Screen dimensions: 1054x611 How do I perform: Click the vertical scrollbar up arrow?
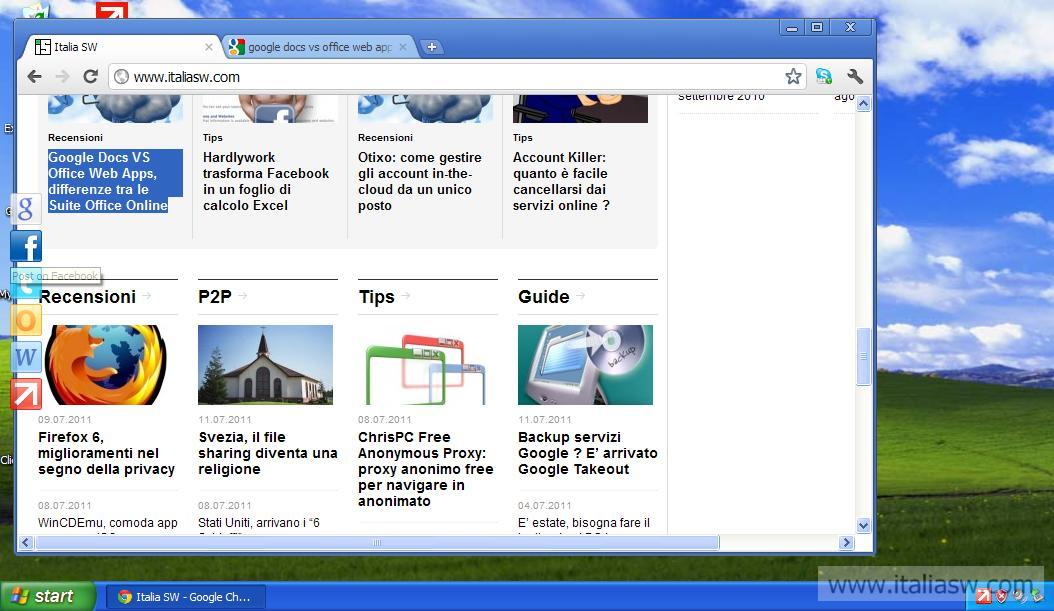864,104
